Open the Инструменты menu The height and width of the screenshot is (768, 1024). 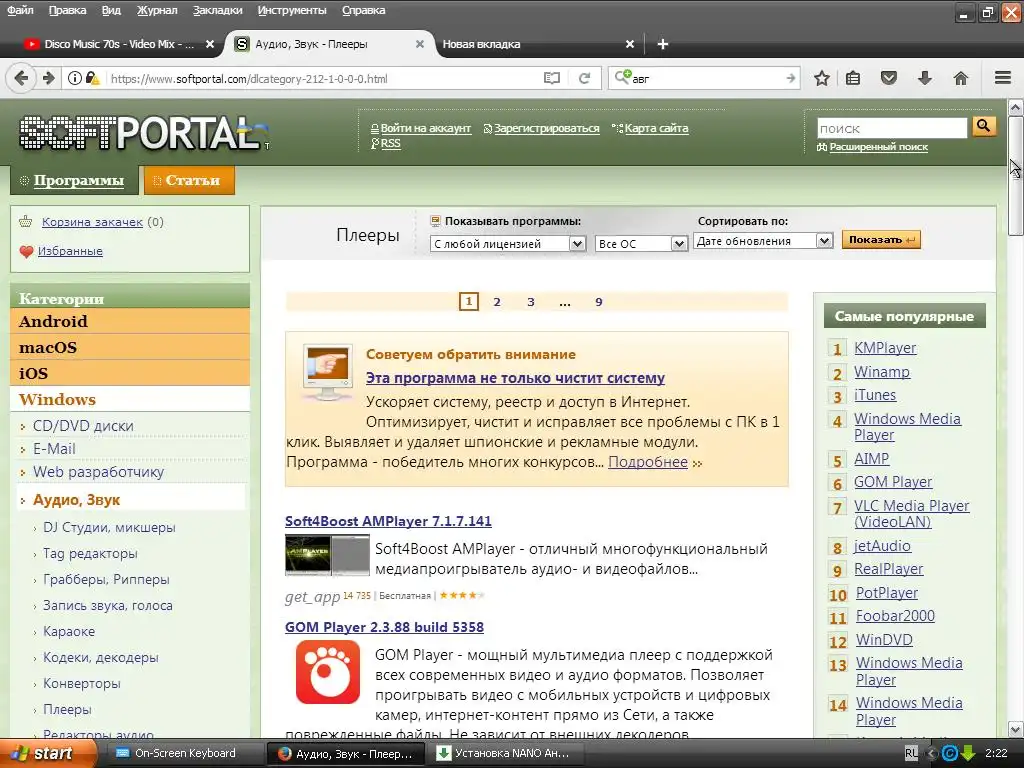point(292,10)
